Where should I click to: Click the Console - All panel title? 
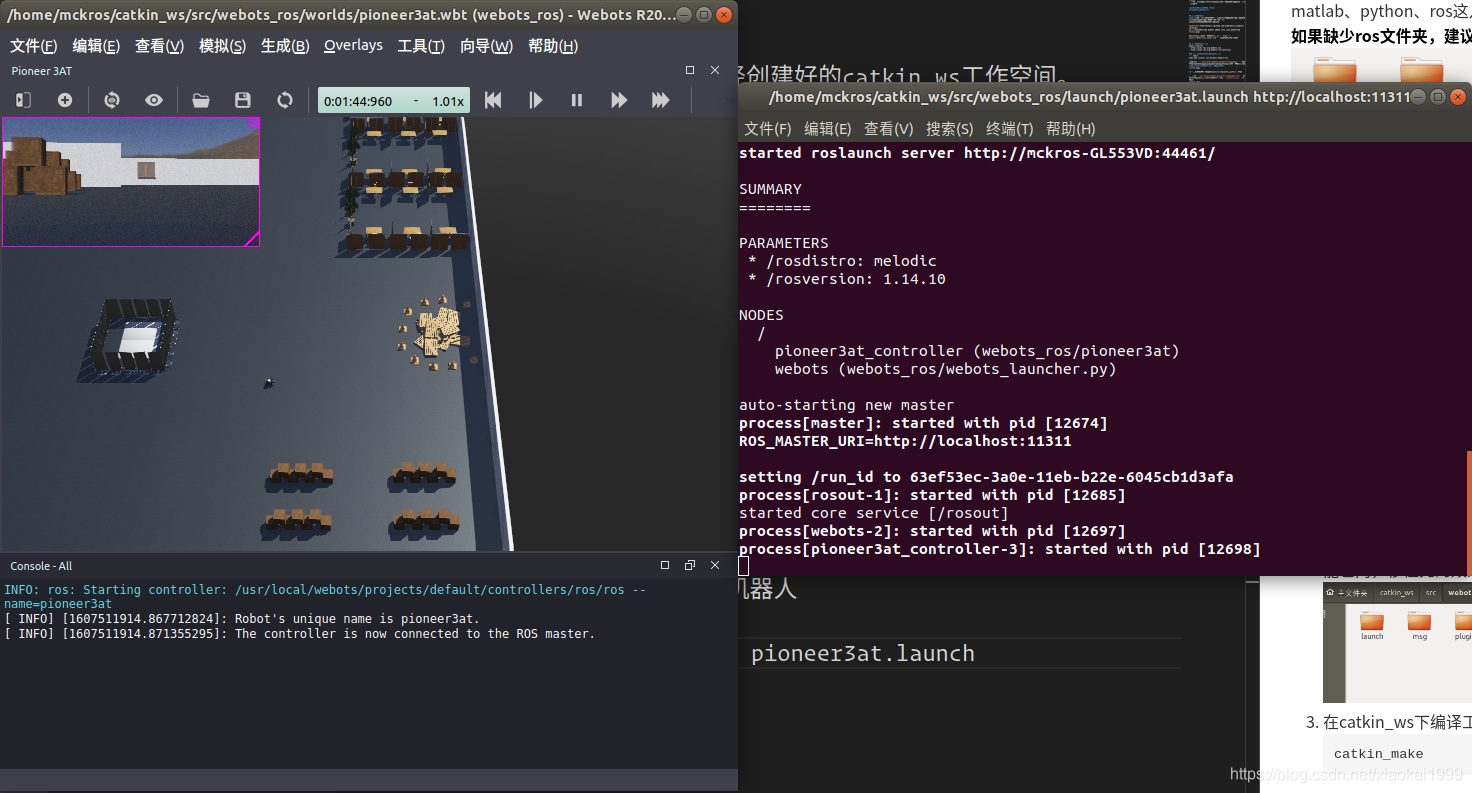[41, 566]
